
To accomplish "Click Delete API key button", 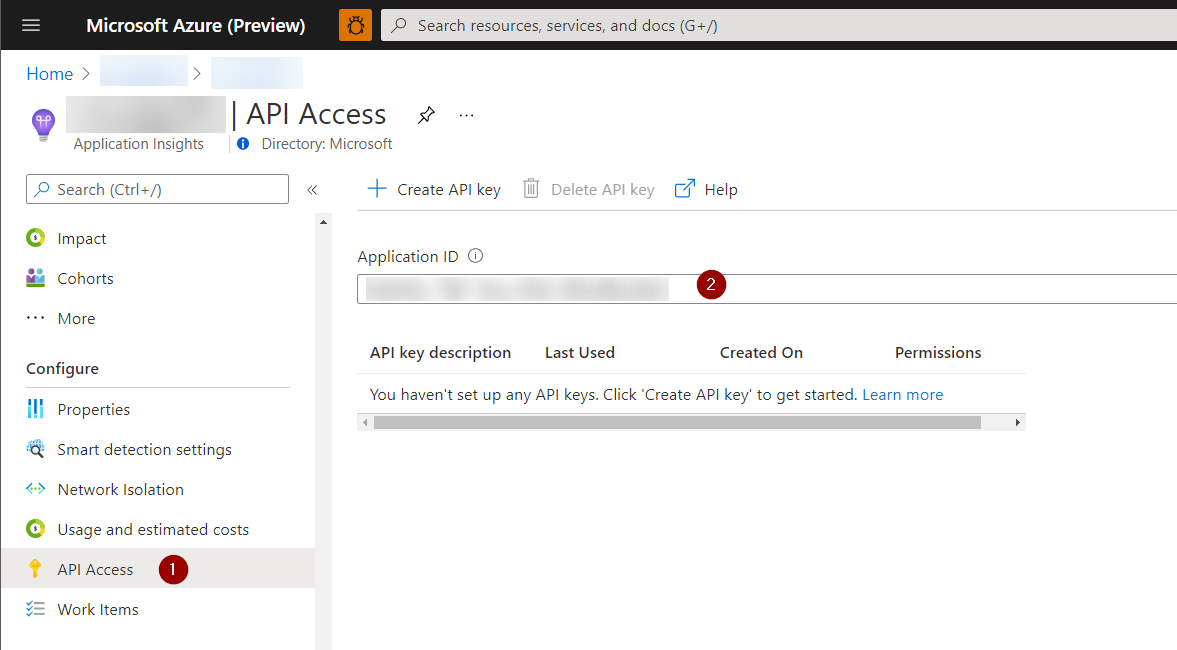I will (x=588, y=189).
